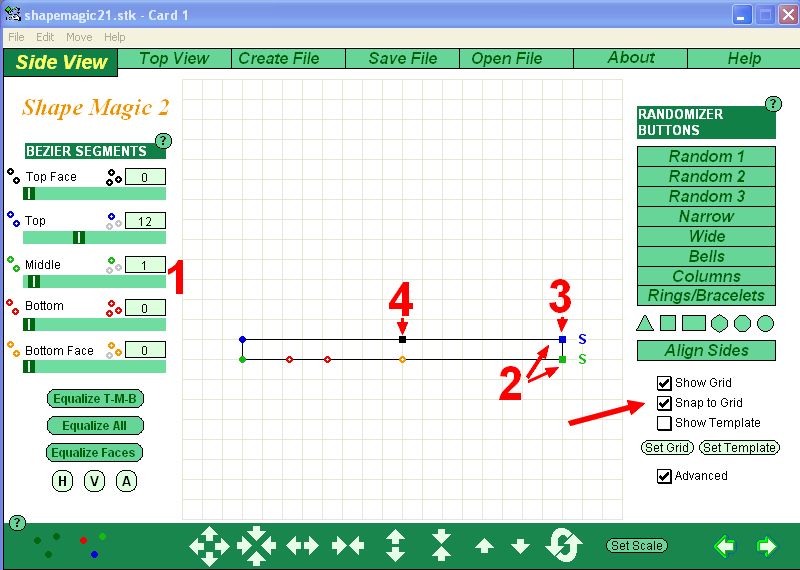This screenshot has width=800, height=570.
Task: Click the Set Template button
Action: click(739, 448)
